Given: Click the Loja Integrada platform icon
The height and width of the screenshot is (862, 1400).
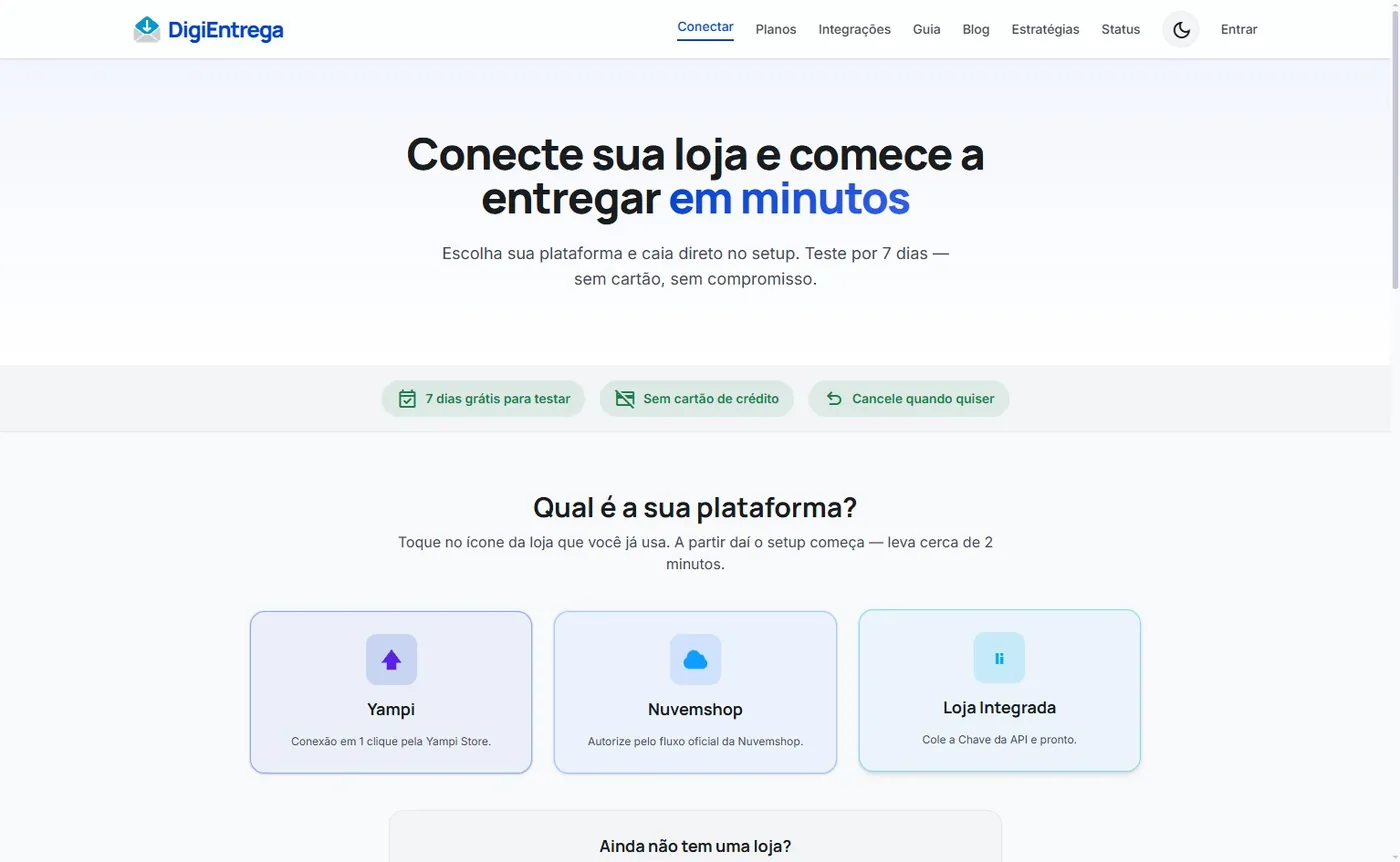Looking at the screenshot, I should coord(999,658).
